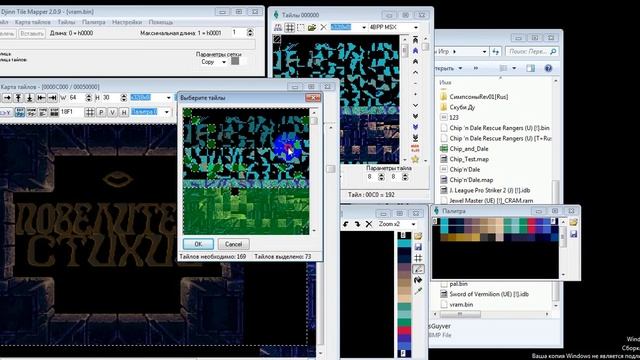The width and height of the screenshot is (640, 360).
Task: Click the X delete icon in Tiles toolbar
Action: click(323, 27)
